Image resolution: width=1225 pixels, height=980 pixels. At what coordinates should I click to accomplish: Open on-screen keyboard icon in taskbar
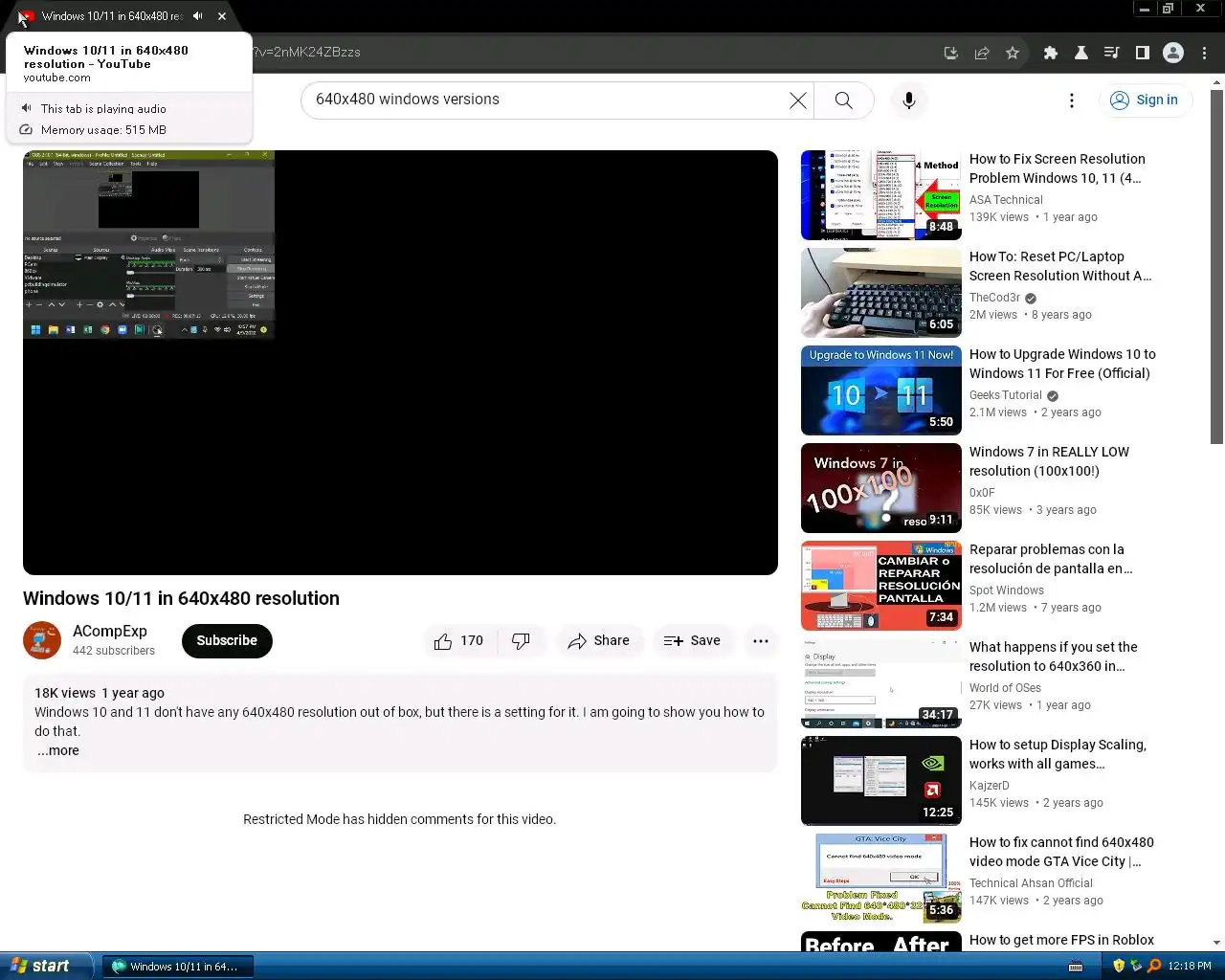pyautogui.click(x=1076, y=967)
